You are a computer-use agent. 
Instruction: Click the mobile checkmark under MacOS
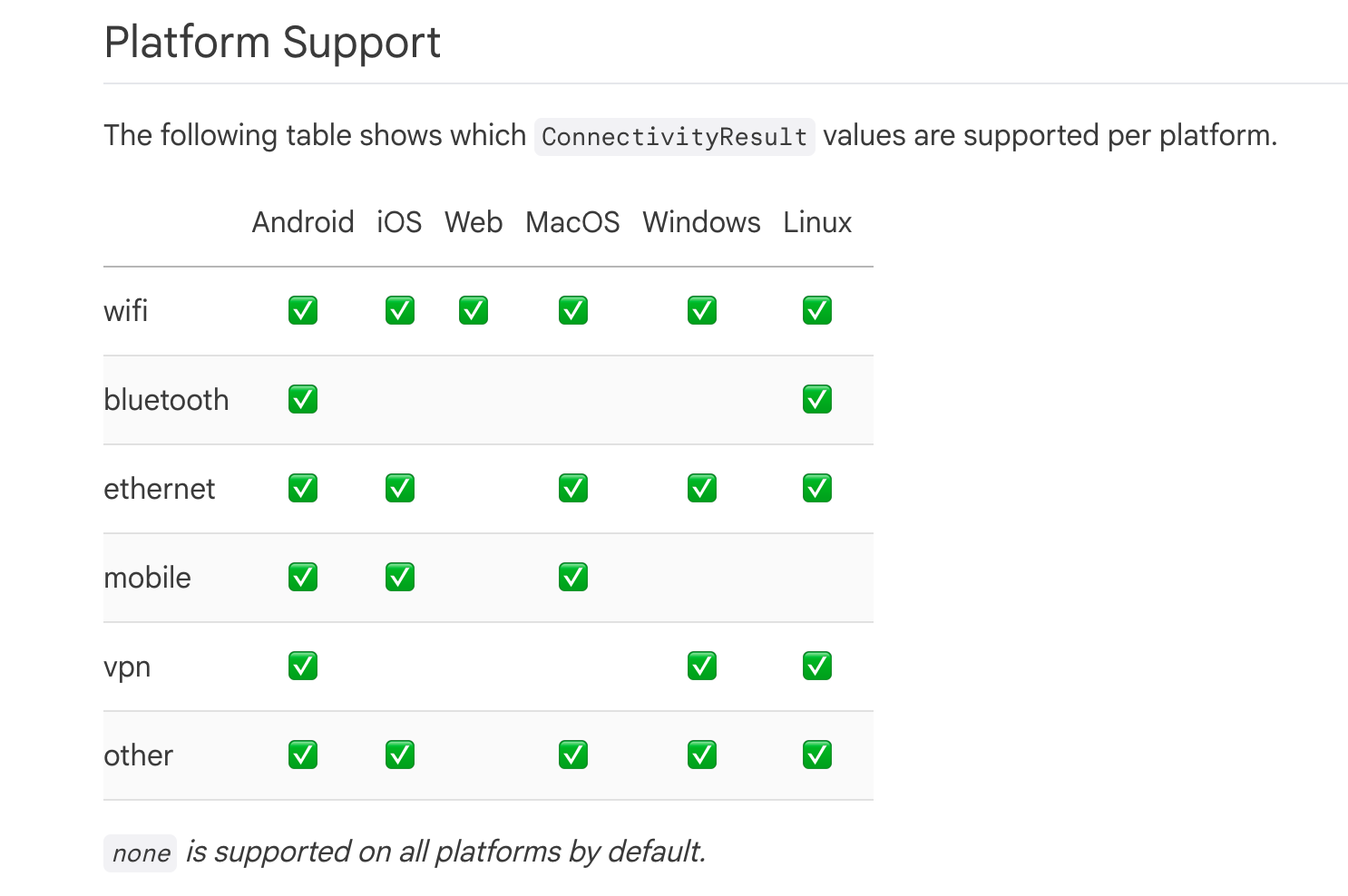click(573, 577)
